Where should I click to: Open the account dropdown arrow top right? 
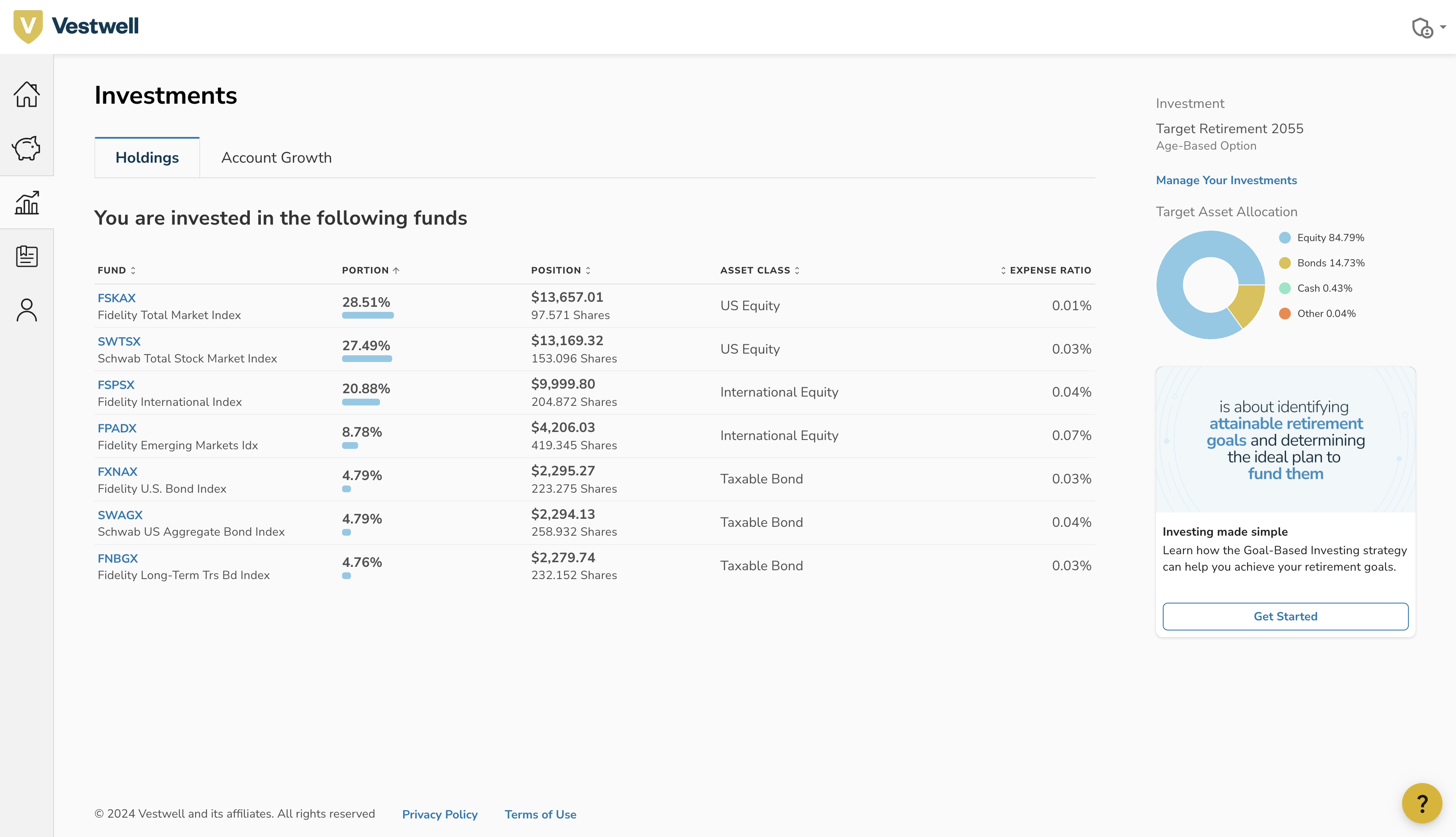(x=1443, y=27)
